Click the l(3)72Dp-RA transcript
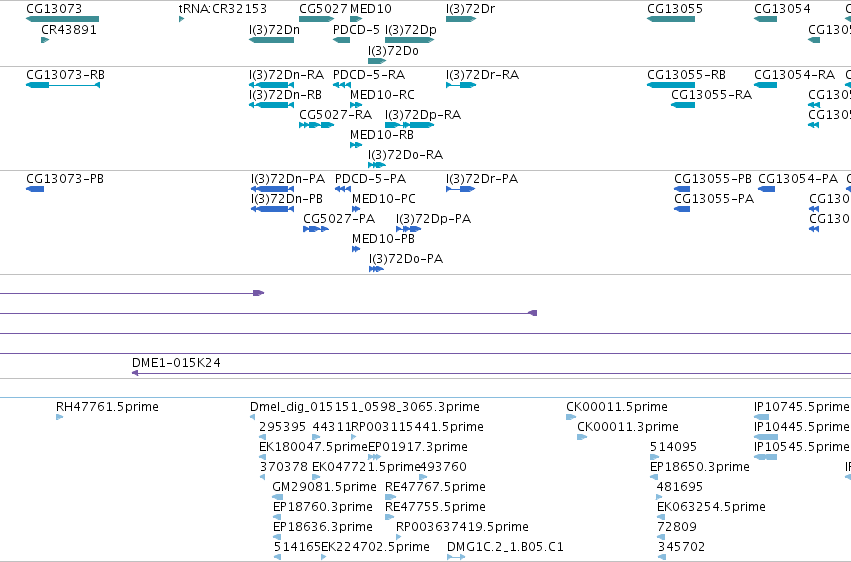The width and height of the screenshot is (851, 562). tap(409, 125)
